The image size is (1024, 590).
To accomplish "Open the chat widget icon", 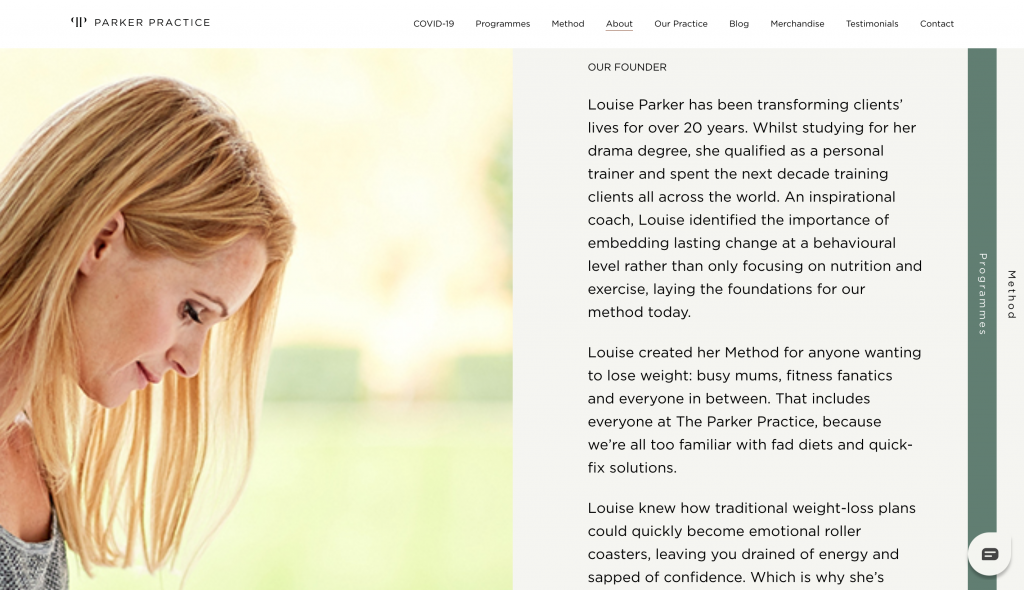I will pos(989,554).
